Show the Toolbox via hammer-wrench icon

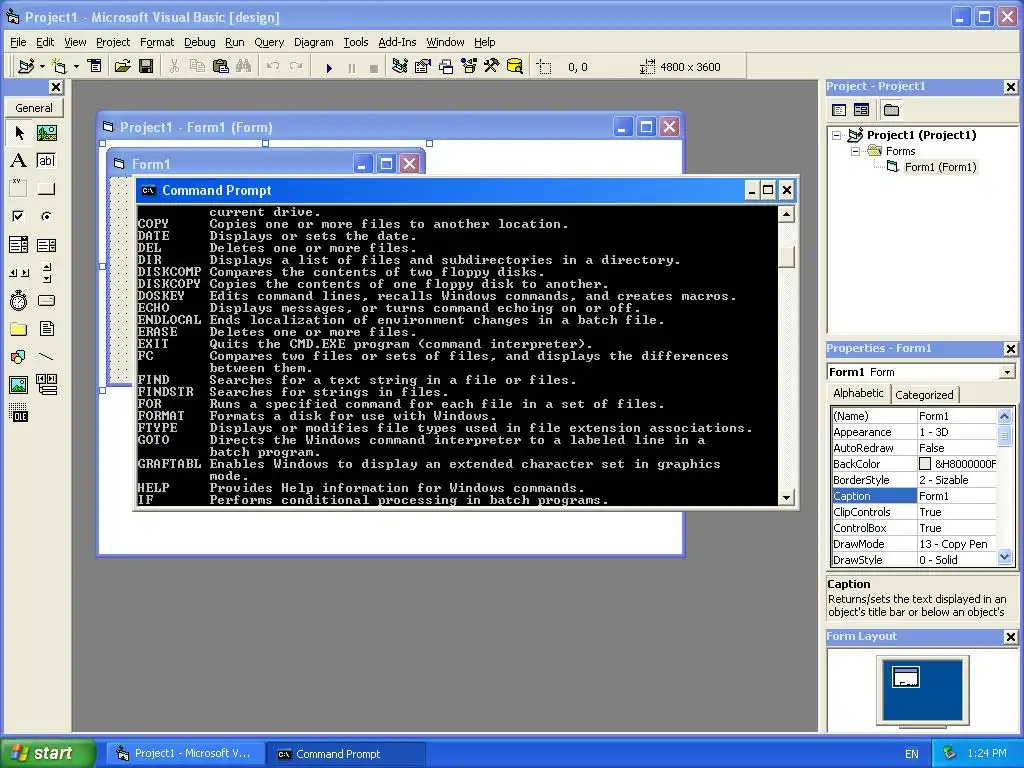click(492, 67)
